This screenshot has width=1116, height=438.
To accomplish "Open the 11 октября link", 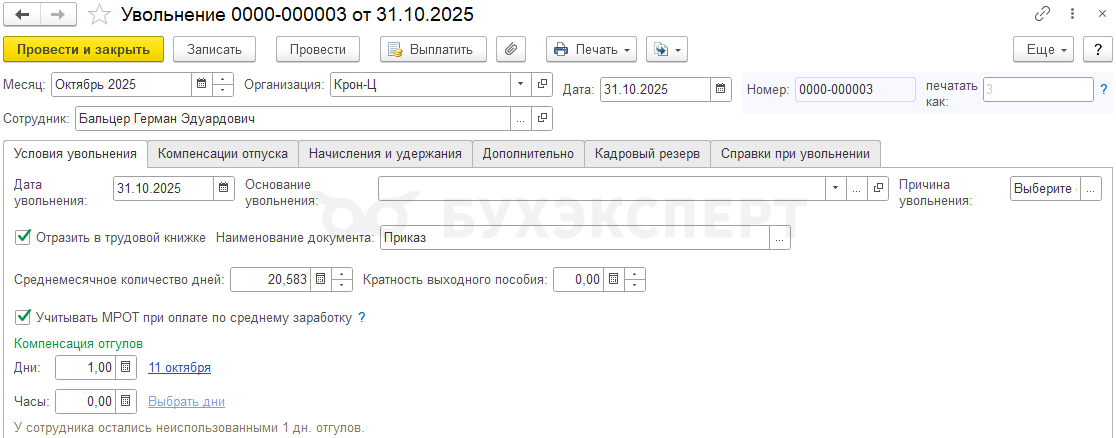I will click(x=179, y=367).
